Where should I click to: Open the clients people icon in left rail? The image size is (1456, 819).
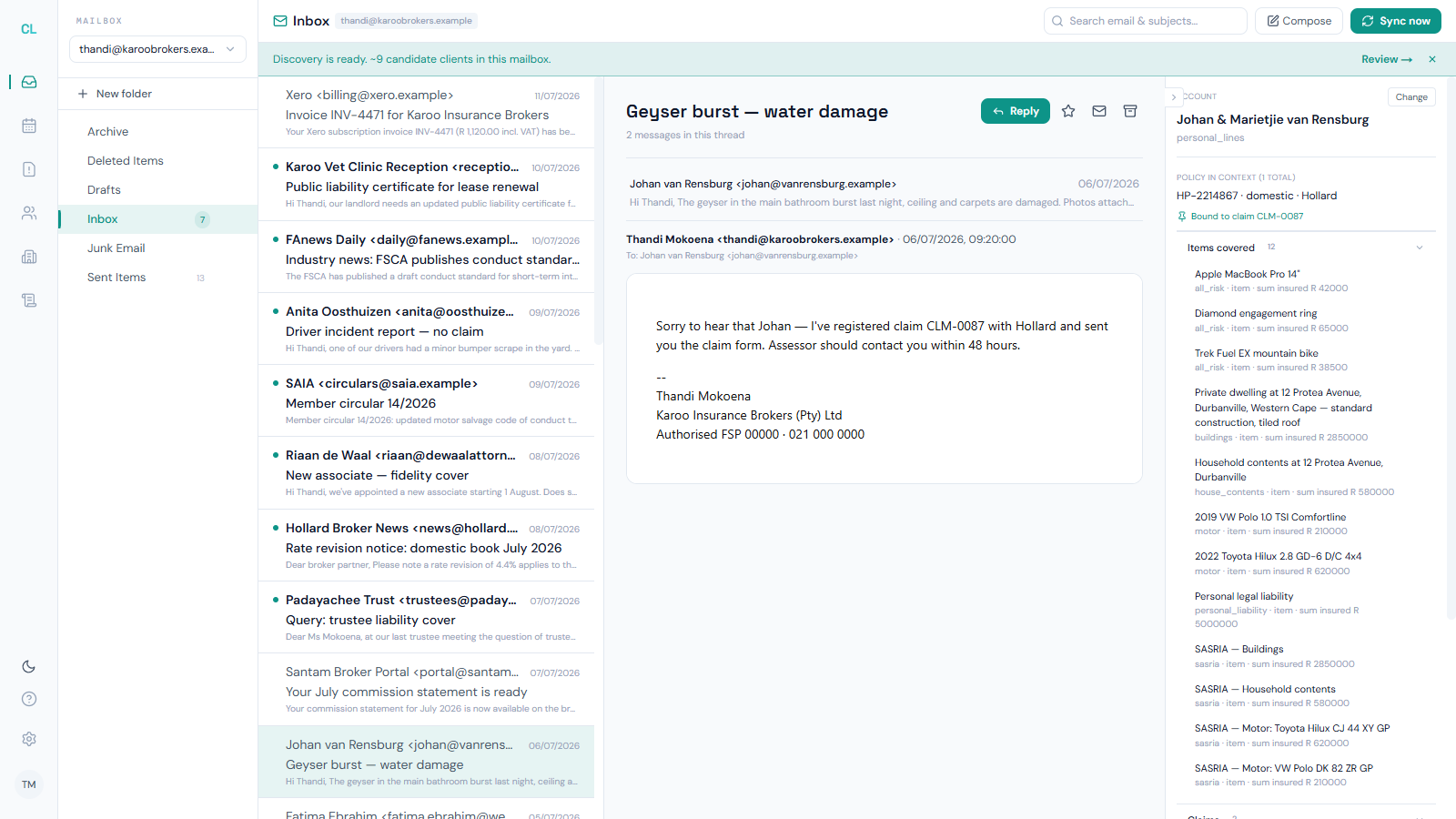pyautogui.click(x=29, y=213)
